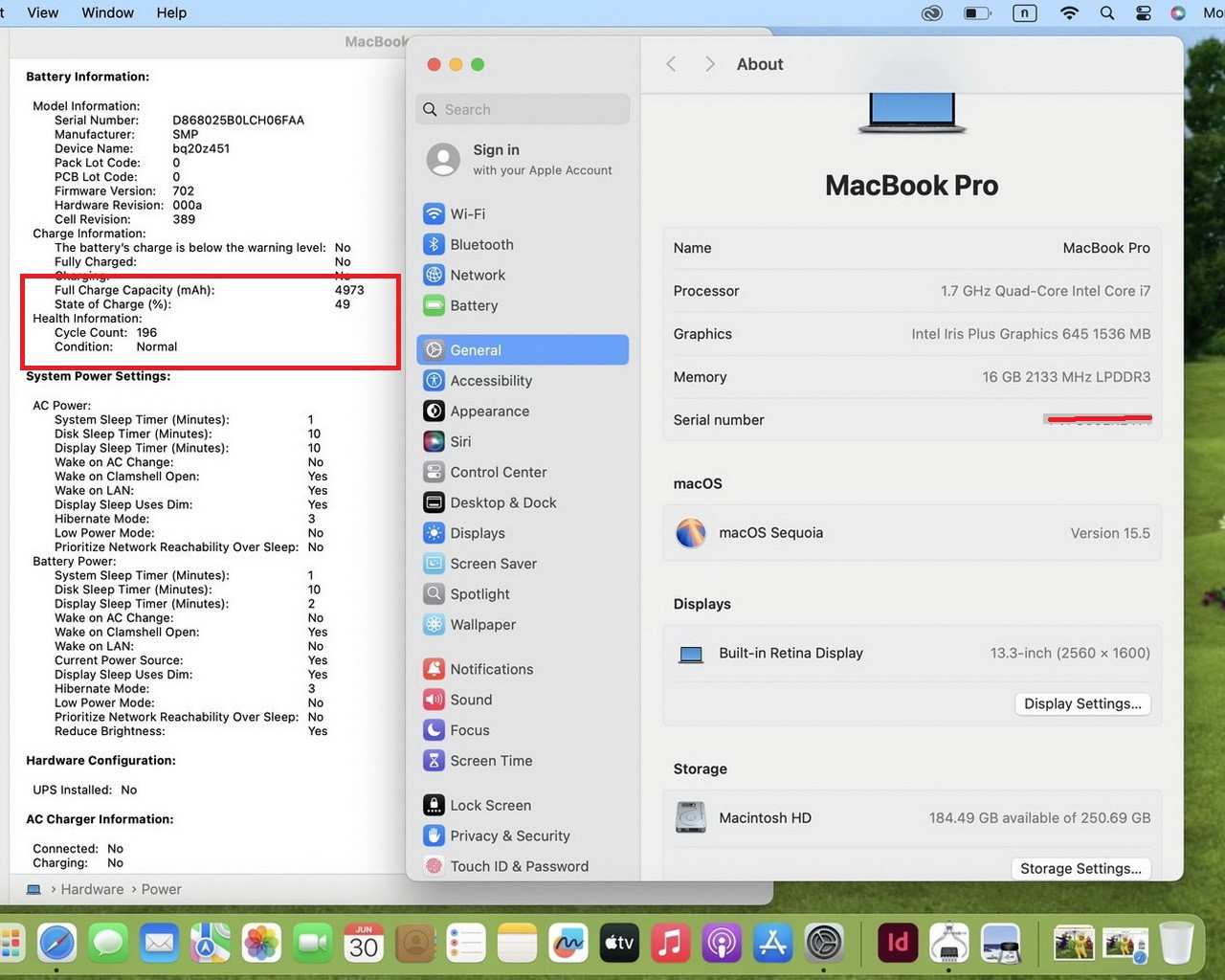Click Display Settings... button
The height and width of the screenshot is (980, 1225).
click(x=1082, y=703)
